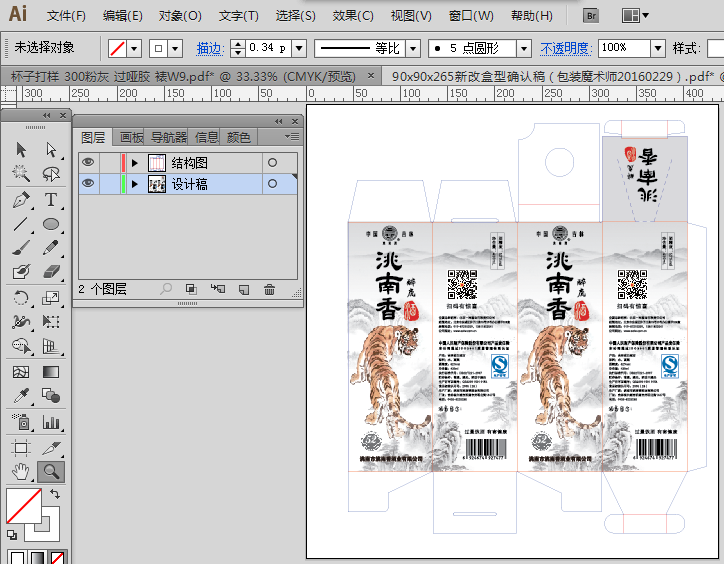Viewport: 724px width, 564px height.
Task: Open opacity 100% dropdown
Action: pyautogui.click(x=658, y=48)
